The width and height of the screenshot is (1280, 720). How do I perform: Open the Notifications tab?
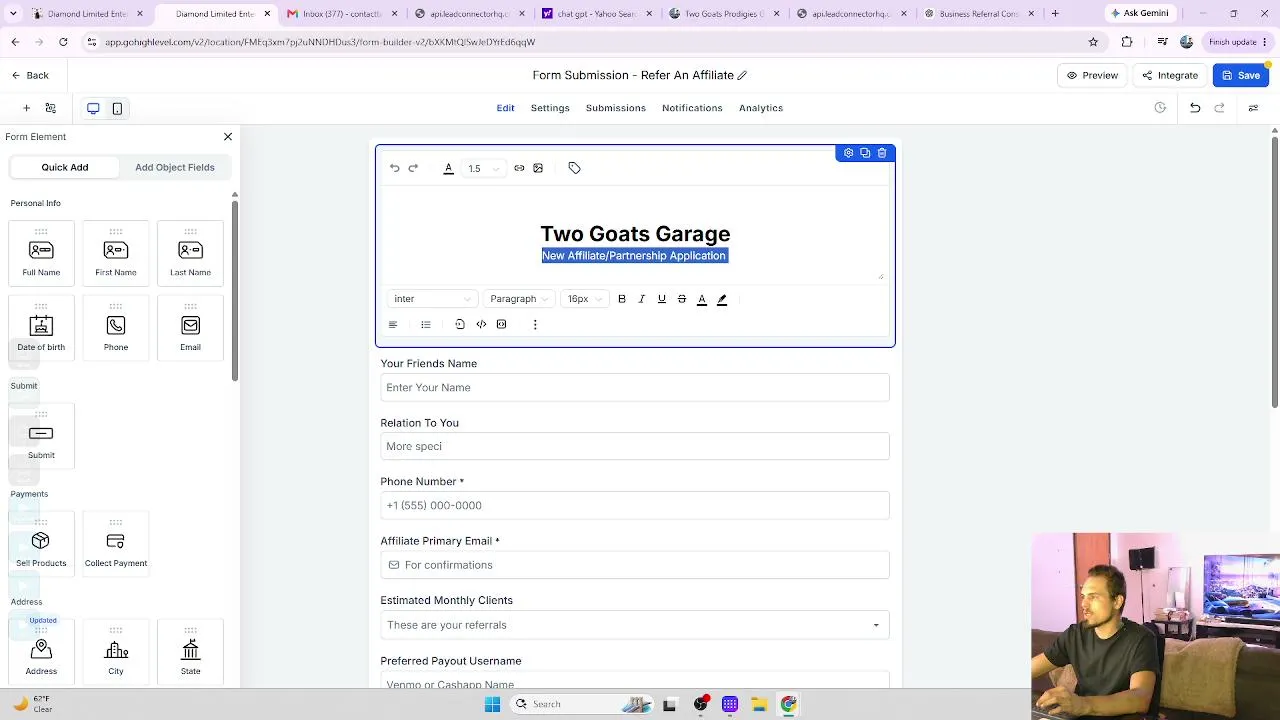pyautogui.click(x=692, y=108)
